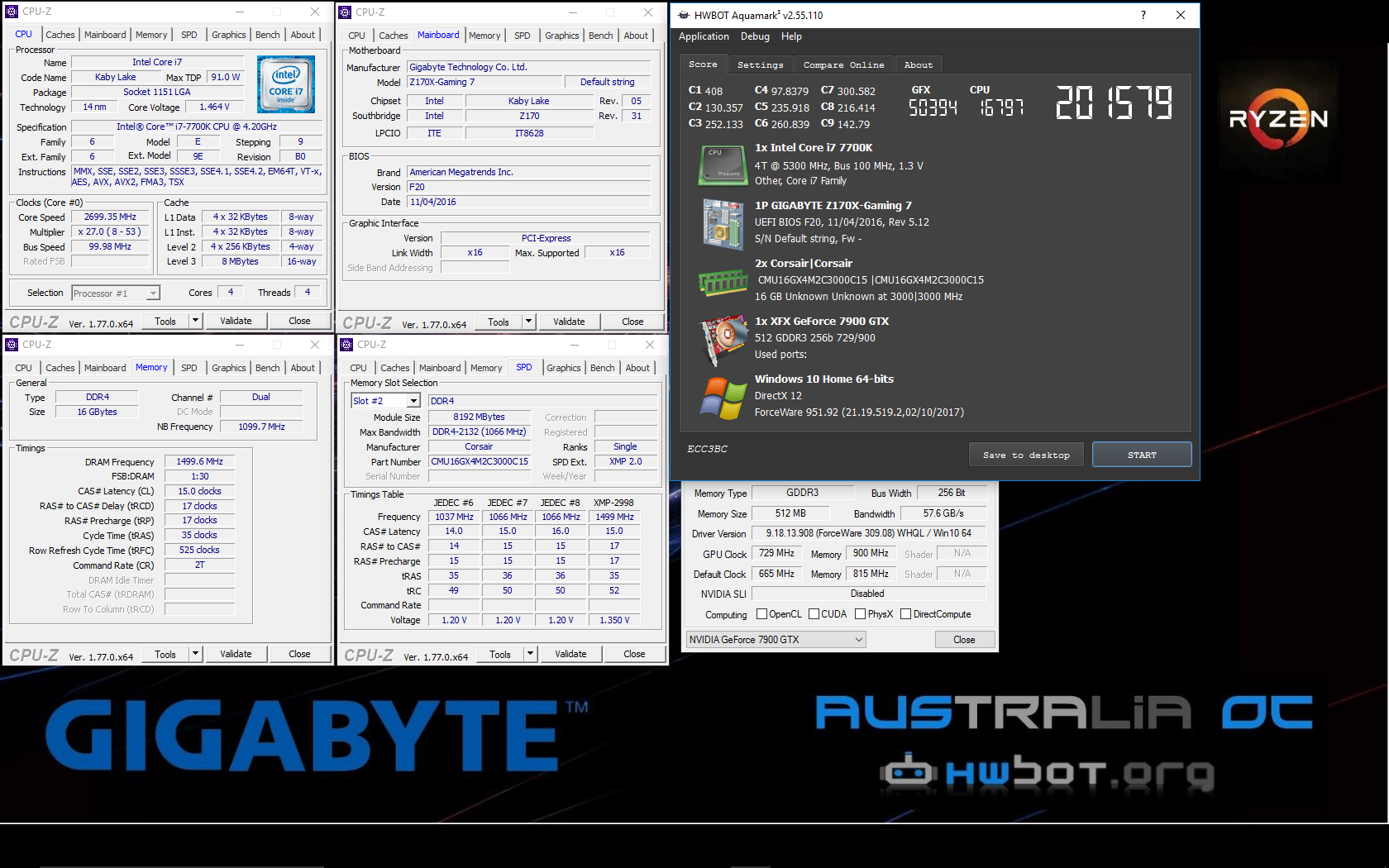
Task: Click the GFX score 50394
Action: coord(933,107)
